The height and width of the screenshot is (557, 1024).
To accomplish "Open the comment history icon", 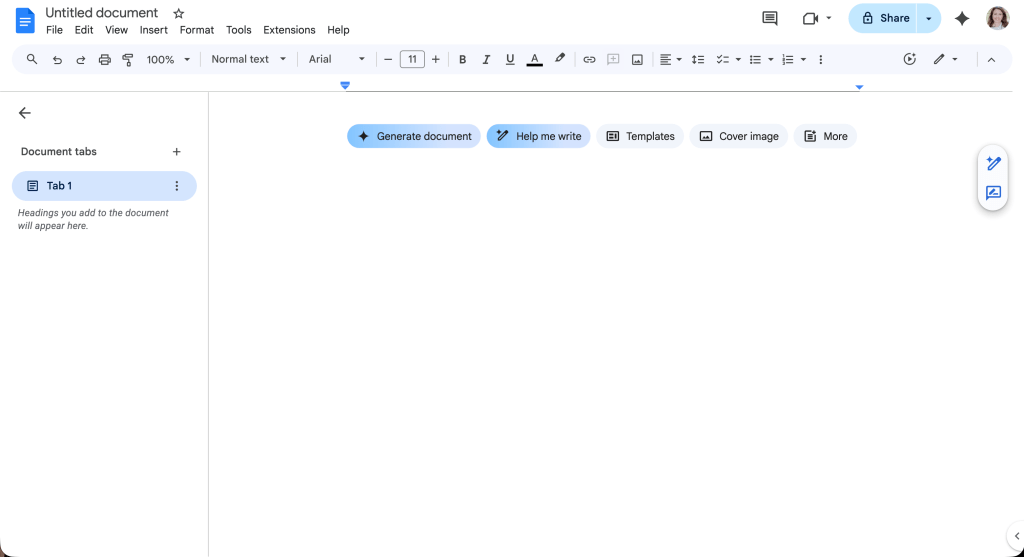I will tap(769, 18).
